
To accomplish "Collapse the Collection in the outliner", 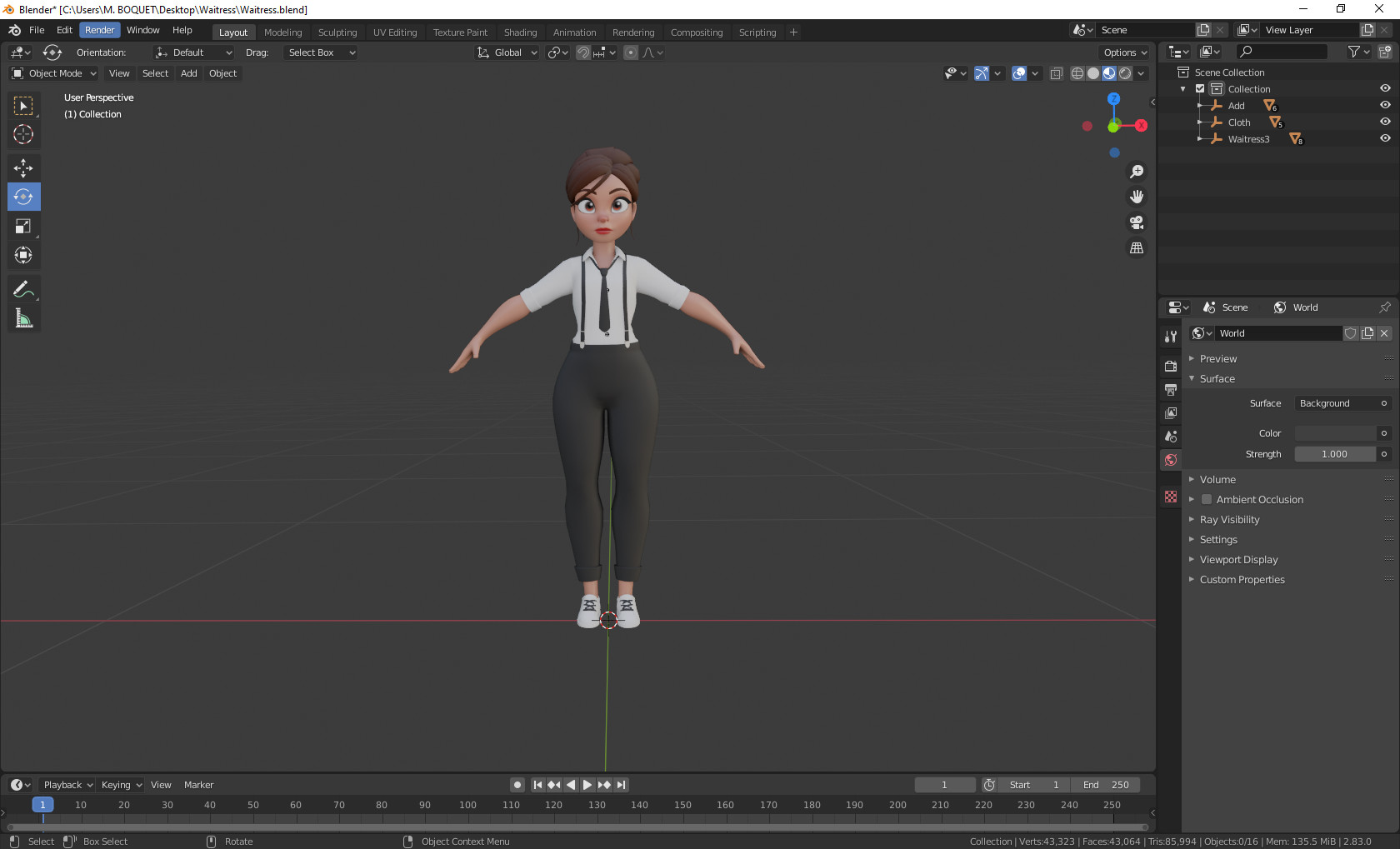I will 1182,88.
